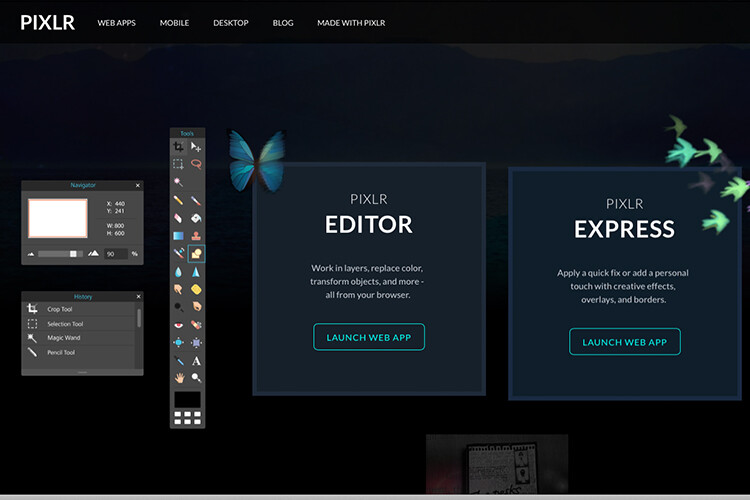Click the Navigator zoom slider
Viewport: 750px width, 500px height.
(x=60, y=254)
